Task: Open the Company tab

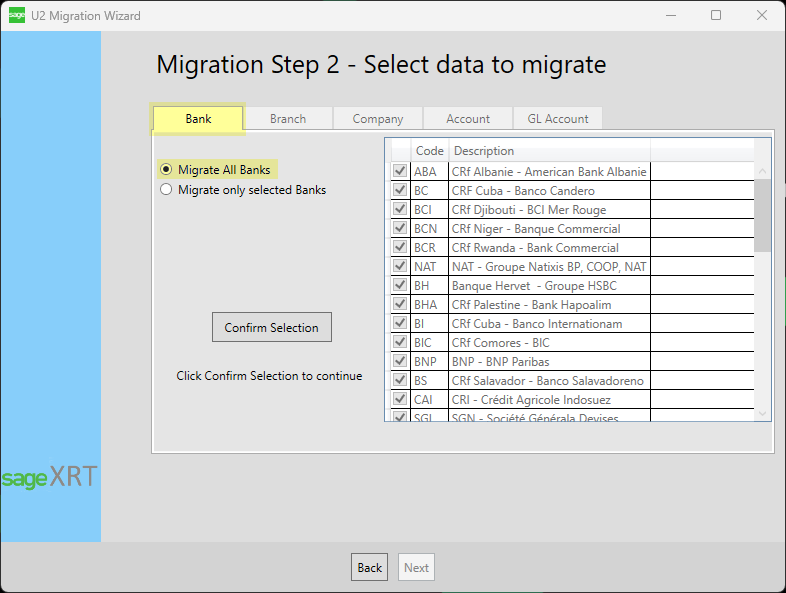Action: pyautogui.click(x=378, y=119)
